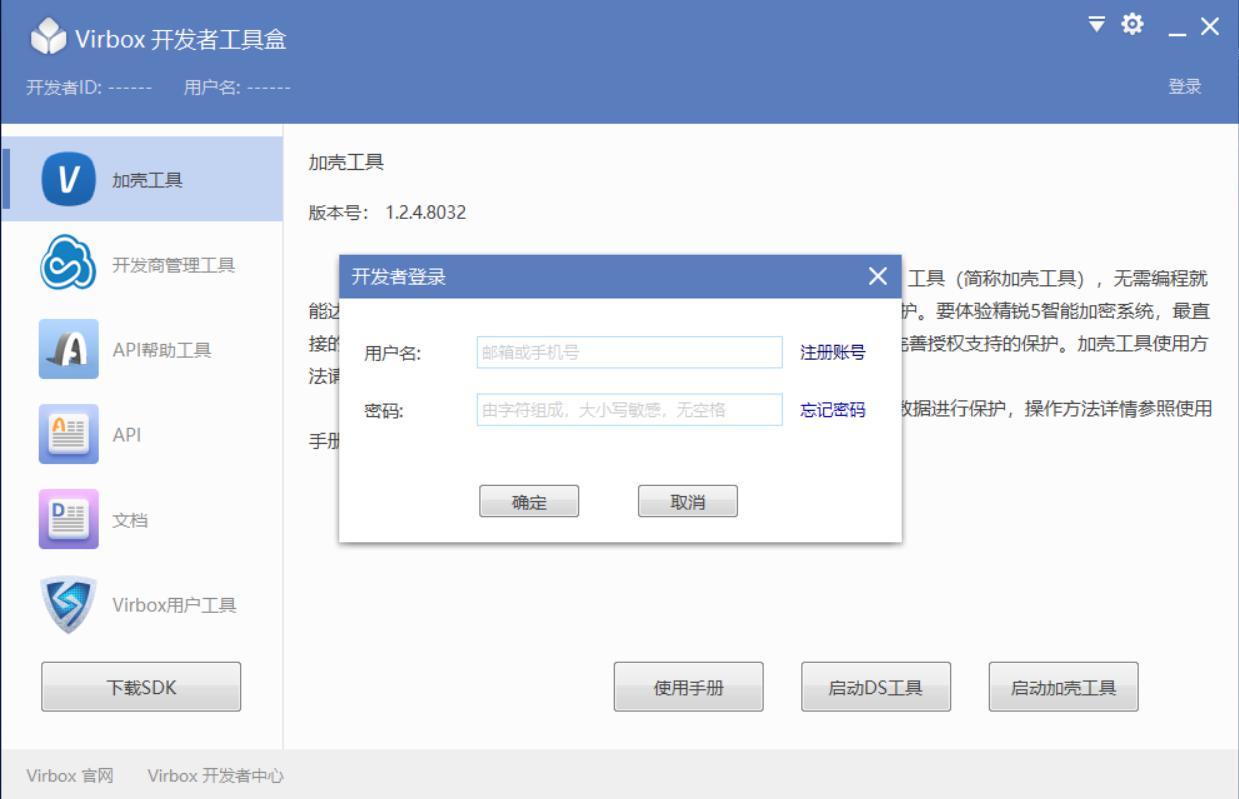Select the 文档 icon in sidebar
1239x799 pixels.
tap(68, 519)
